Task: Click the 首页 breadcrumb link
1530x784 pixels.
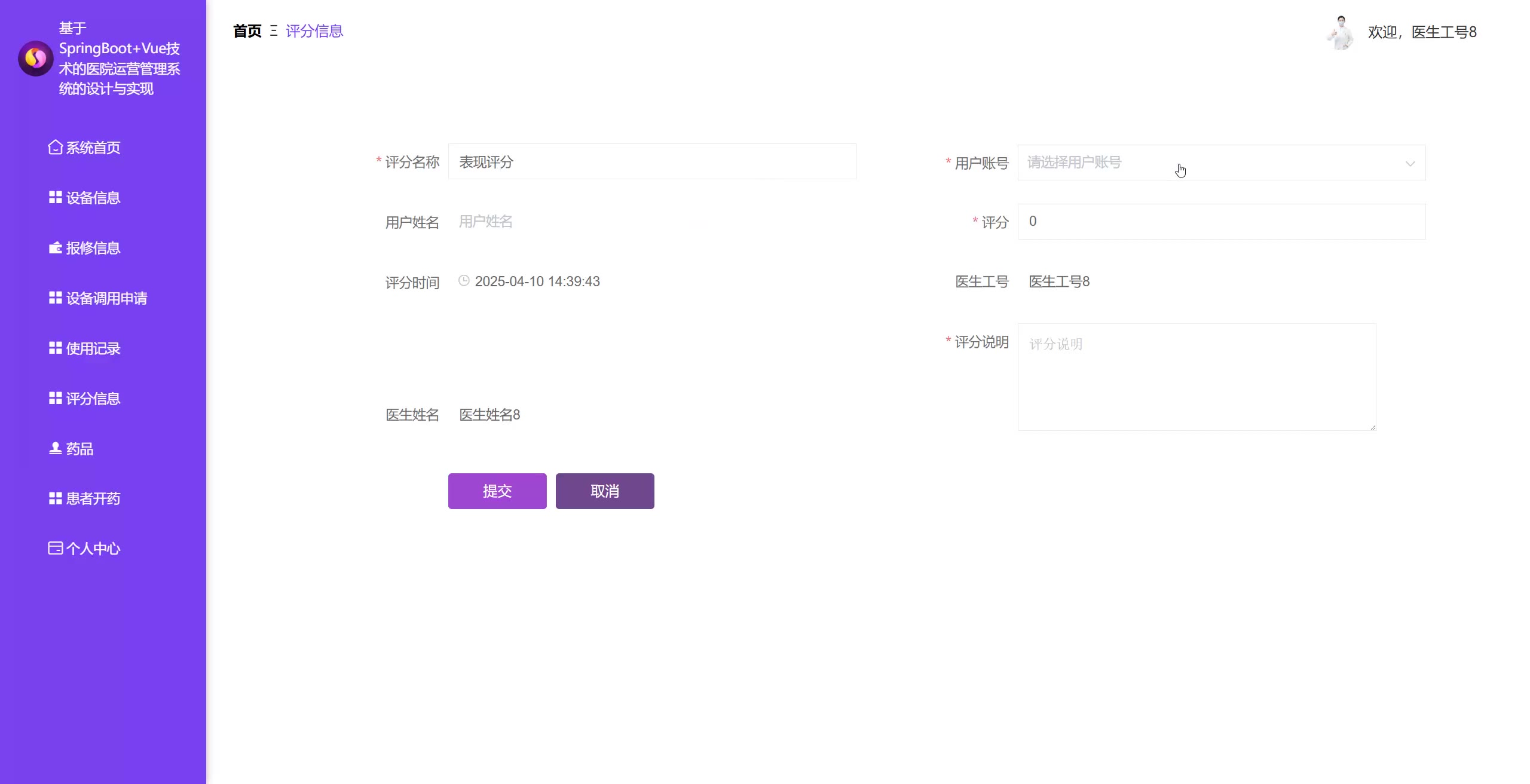Action: coord(247,31)
